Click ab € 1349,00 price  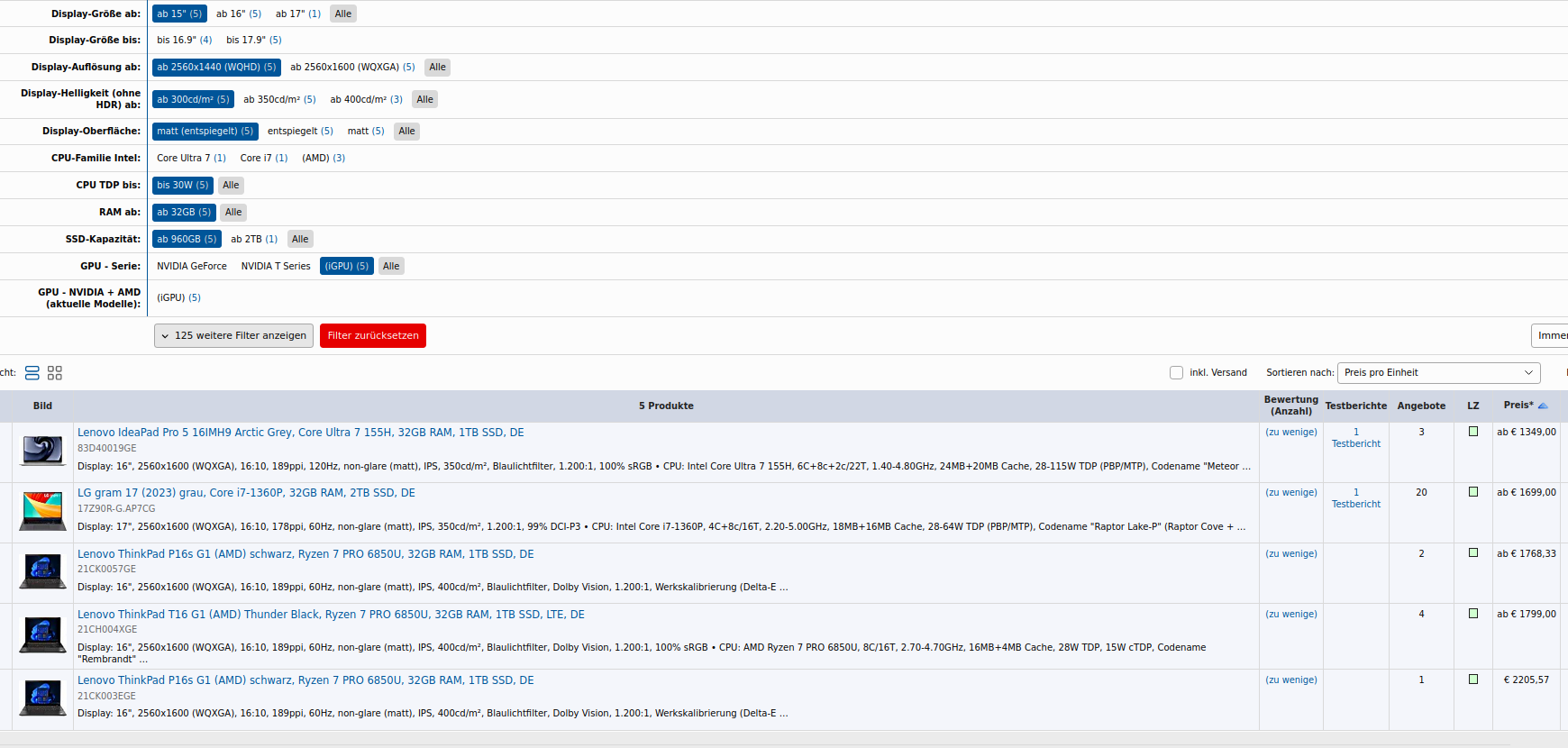pos(1527,432)
